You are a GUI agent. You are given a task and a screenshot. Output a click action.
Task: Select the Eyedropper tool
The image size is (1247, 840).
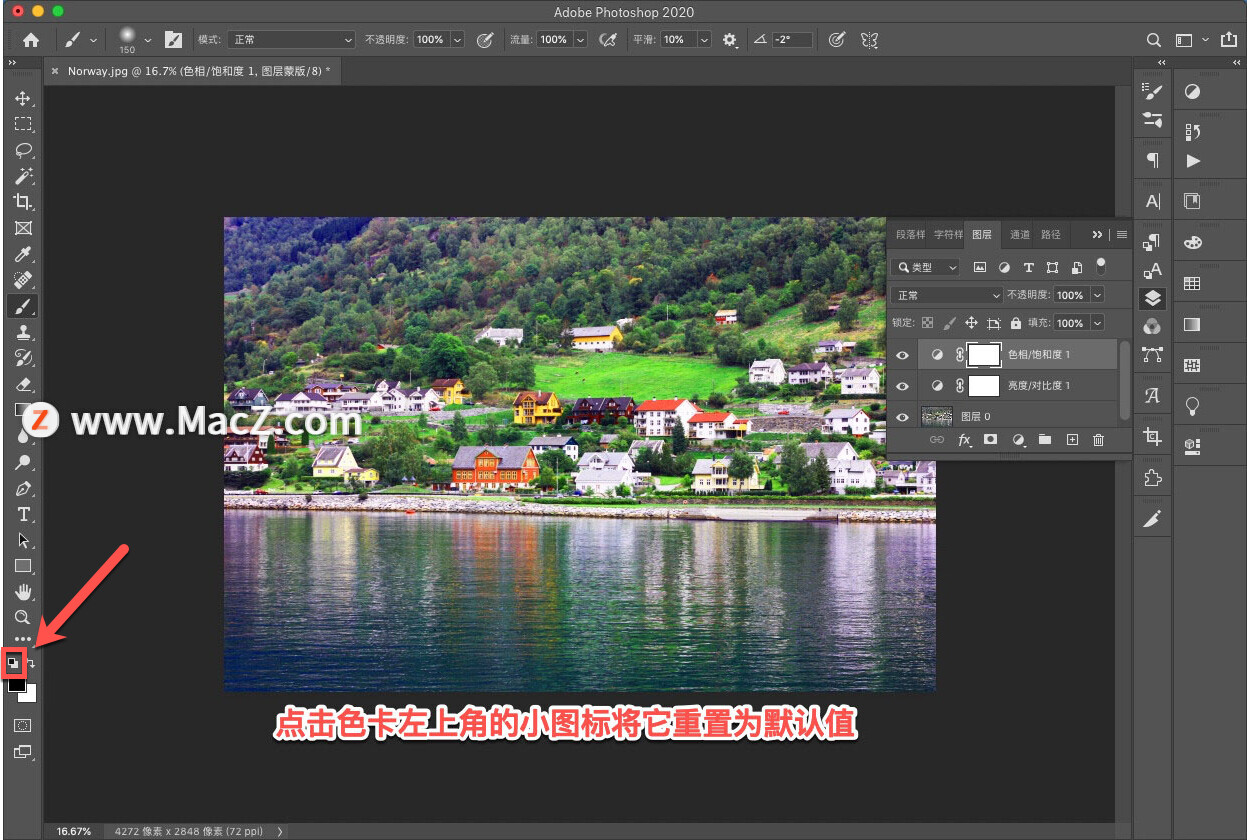click(22, 254)
